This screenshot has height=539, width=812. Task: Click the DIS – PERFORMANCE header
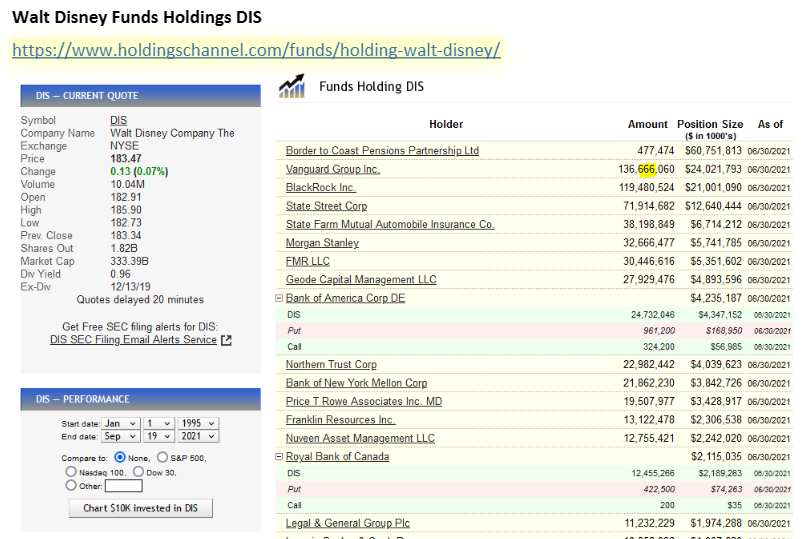(140, 399)
